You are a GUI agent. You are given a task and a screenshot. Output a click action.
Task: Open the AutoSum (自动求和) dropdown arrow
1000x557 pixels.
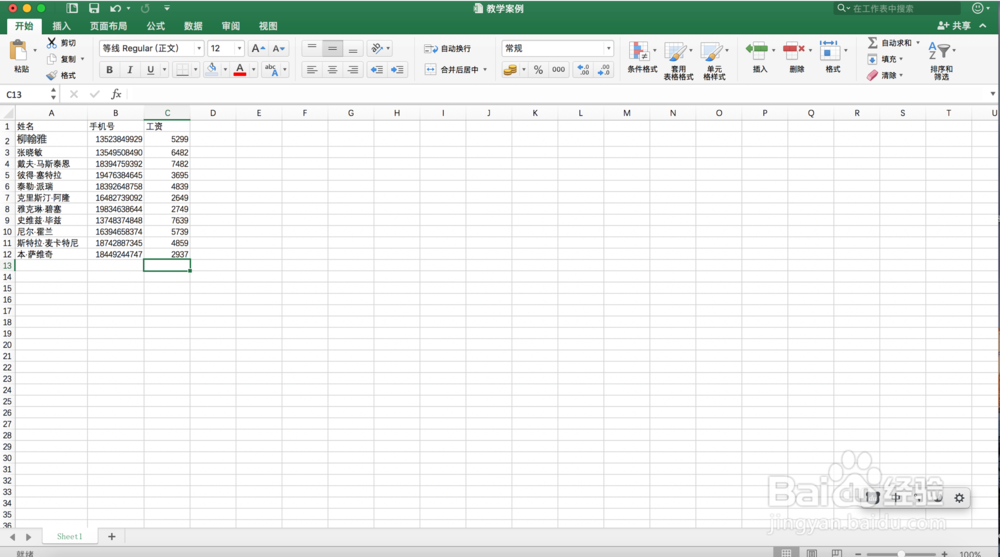tap(918, 43)
